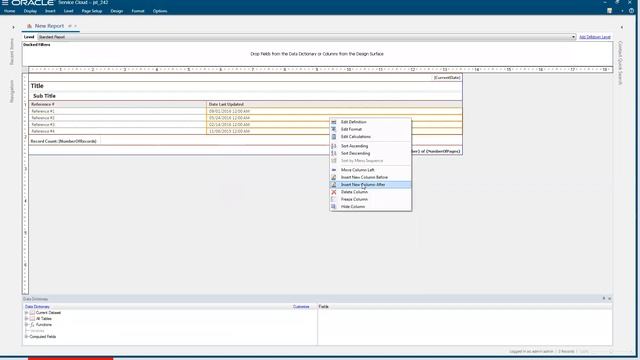Screen dimensions: 640x360
Task: Expand the left navigation pane arrow
Action: point(13,27)
